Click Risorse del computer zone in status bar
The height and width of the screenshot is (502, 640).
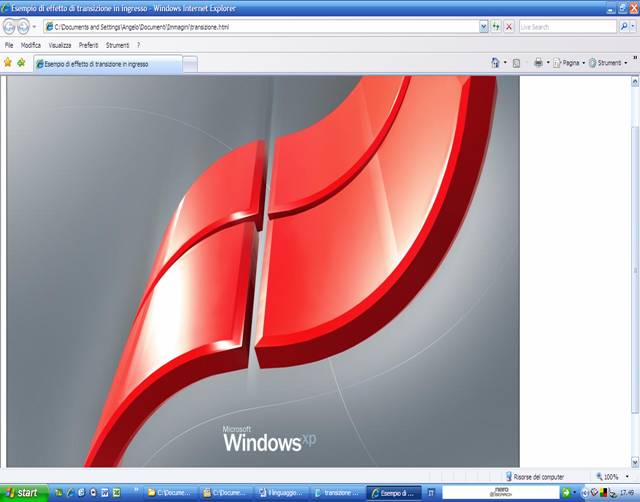(535, 477)
